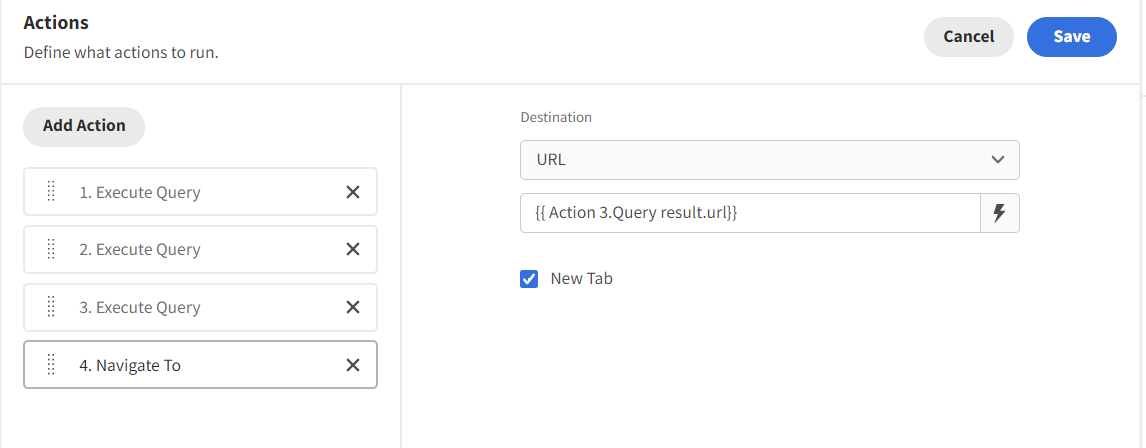Remove the first Execute Query action
This screenshot has width=1146, height=448.
click(352, 192)
